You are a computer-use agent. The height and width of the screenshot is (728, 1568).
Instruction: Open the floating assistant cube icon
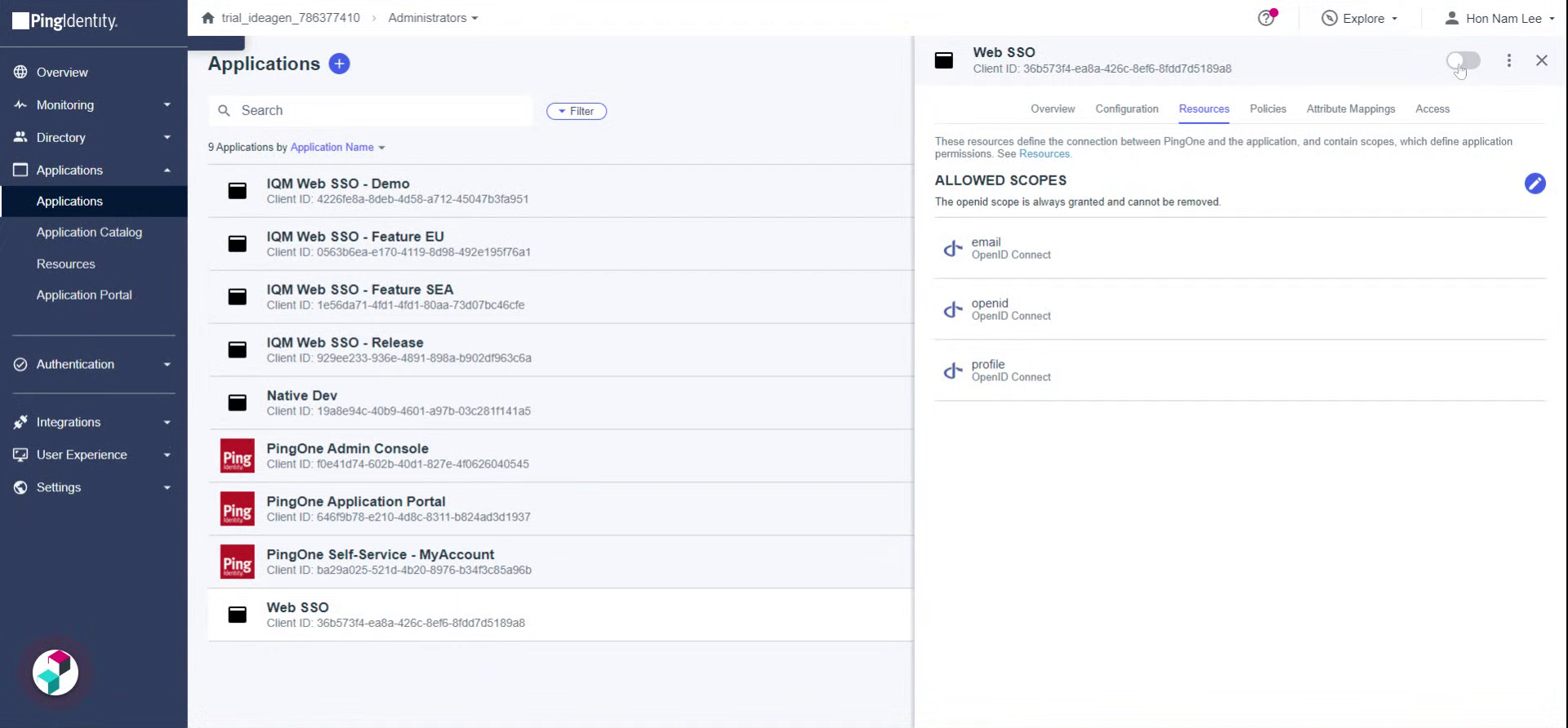(x=56, y=673)
